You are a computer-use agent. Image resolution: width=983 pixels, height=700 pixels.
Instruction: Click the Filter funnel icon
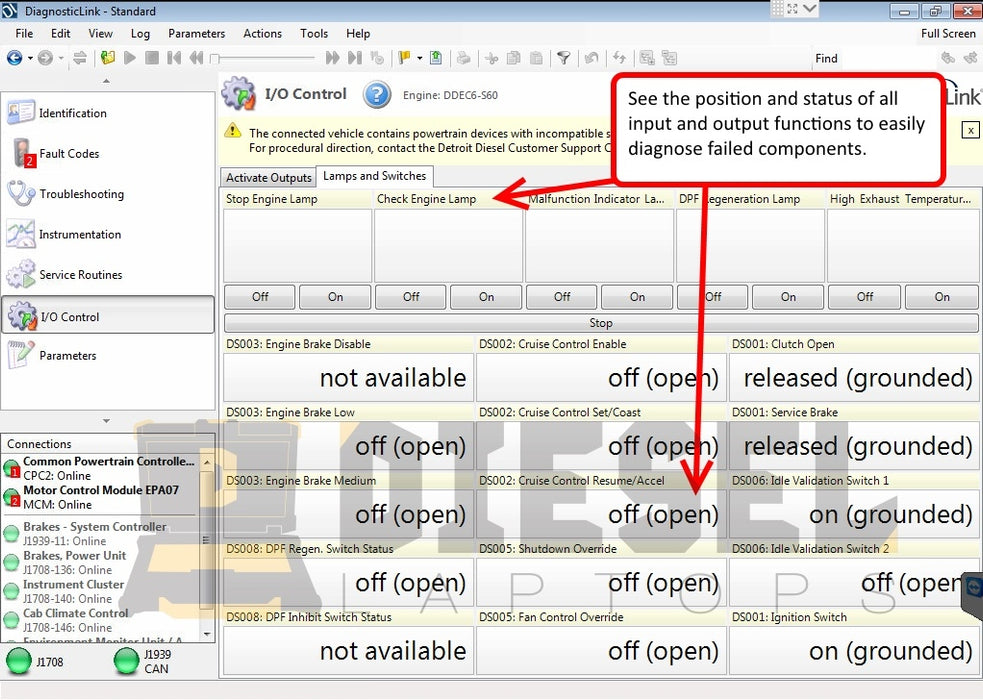point(564,58)
